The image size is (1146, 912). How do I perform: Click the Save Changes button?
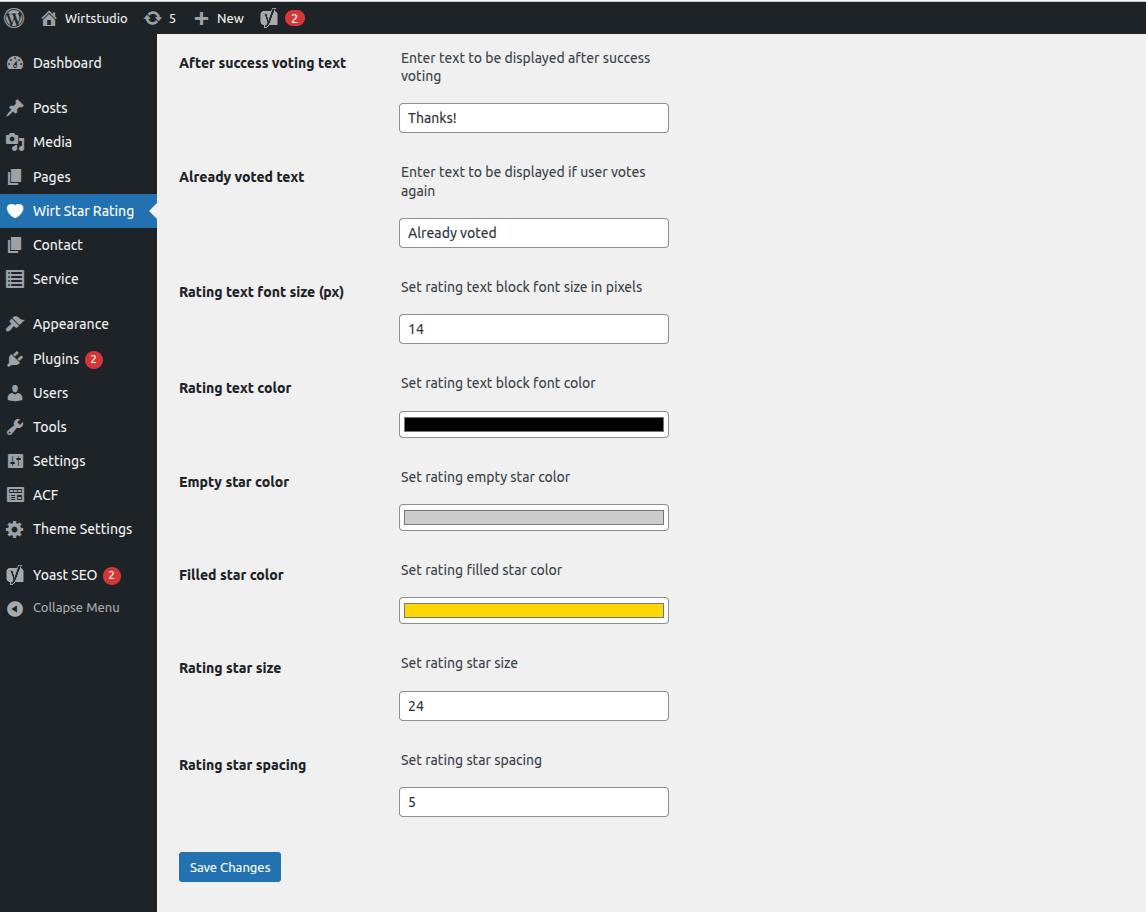pos(229,867)
